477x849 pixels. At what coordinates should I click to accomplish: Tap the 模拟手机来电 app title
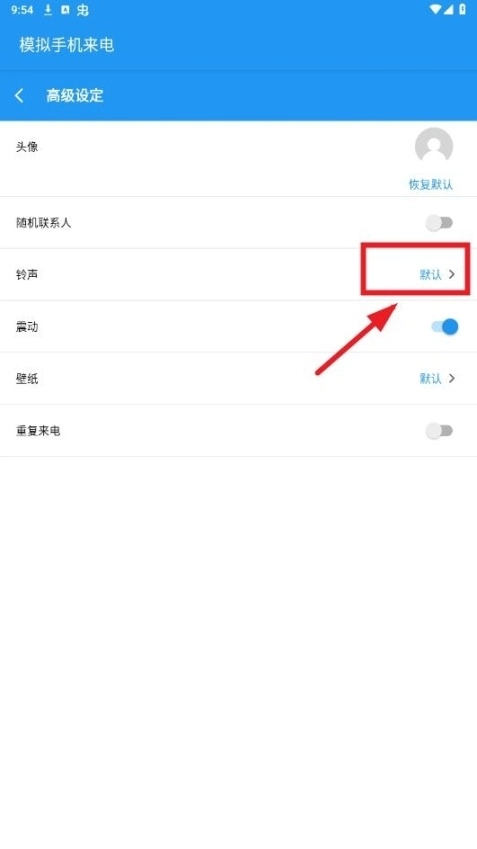tap(67, 44)
